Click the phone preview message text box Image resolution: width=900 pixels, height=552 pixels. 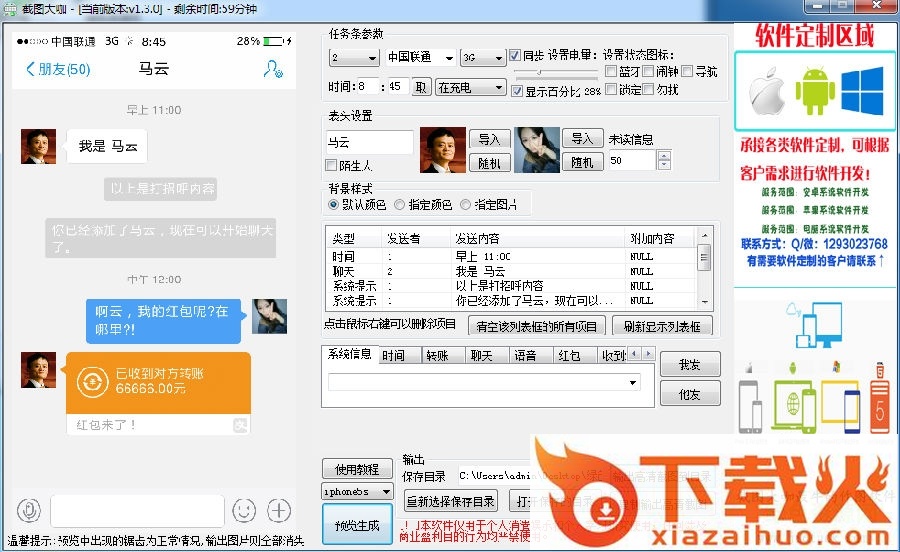[137, 510]
